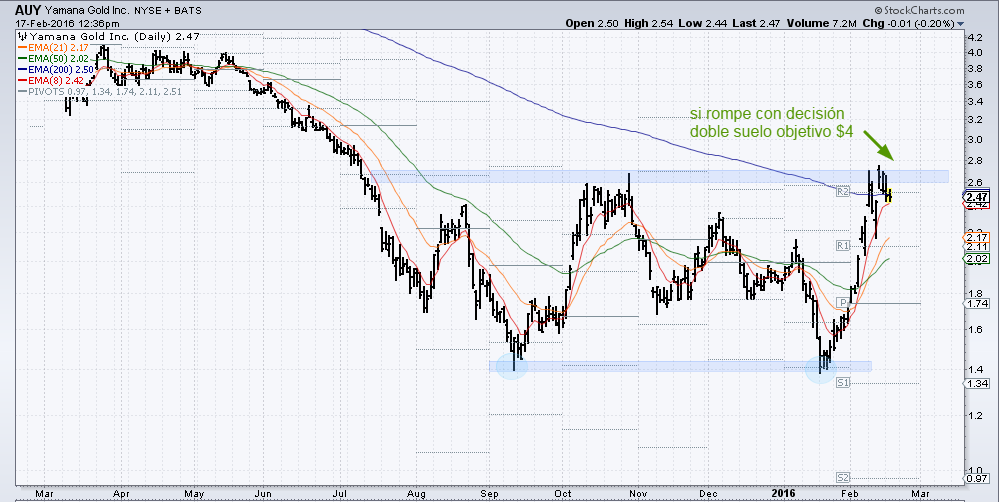Click the 1.34 pivot price tag
999x502 pixels.
pyautogui.click(x=978, y=384)
